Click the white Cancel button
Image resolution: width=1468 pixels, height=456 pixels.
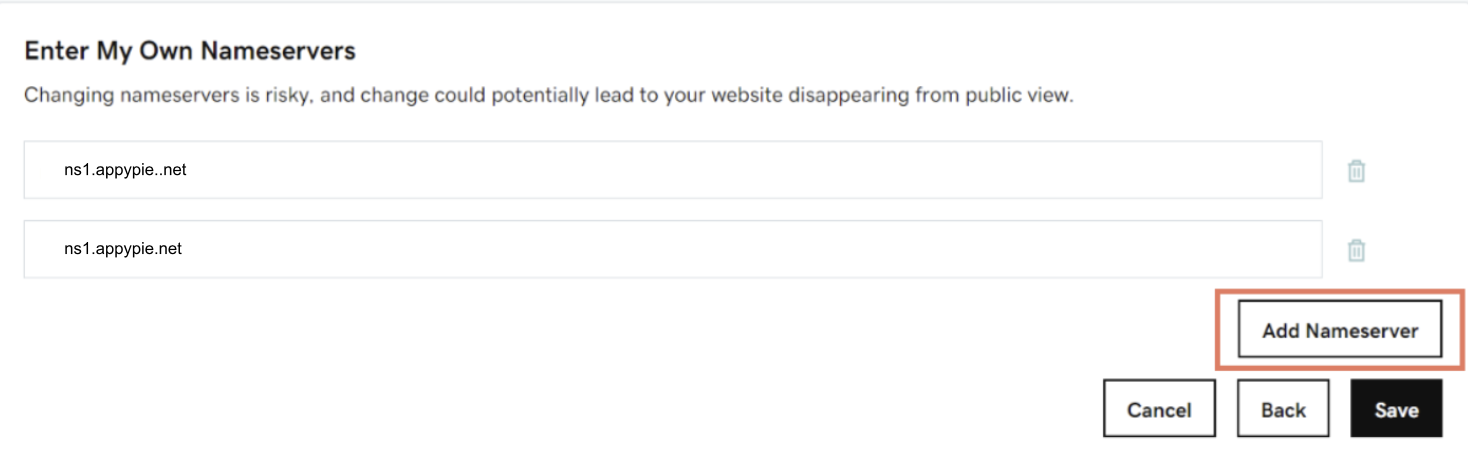tap(1159, 409)
